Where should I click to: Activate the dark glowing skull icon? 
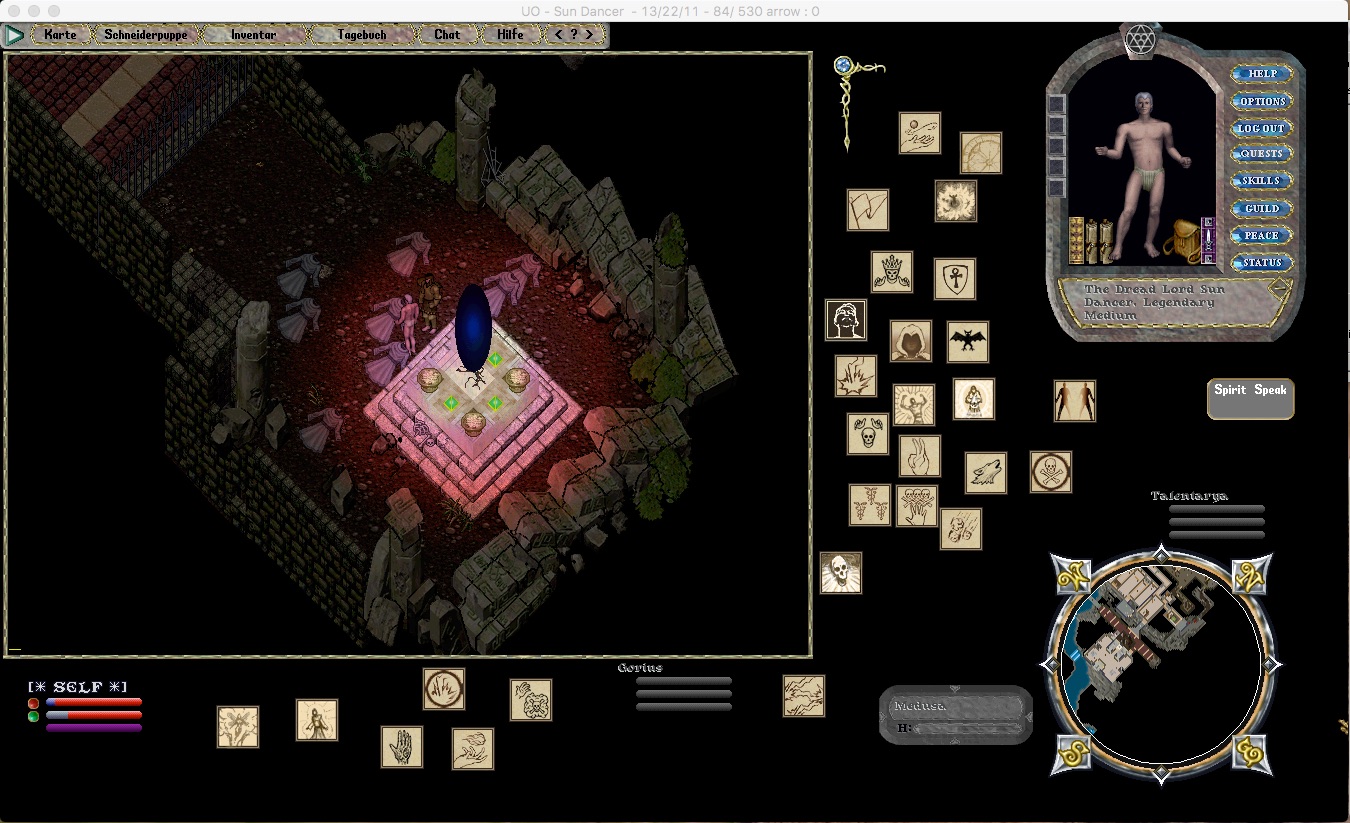pyautogui.click(x=841, y=573)
